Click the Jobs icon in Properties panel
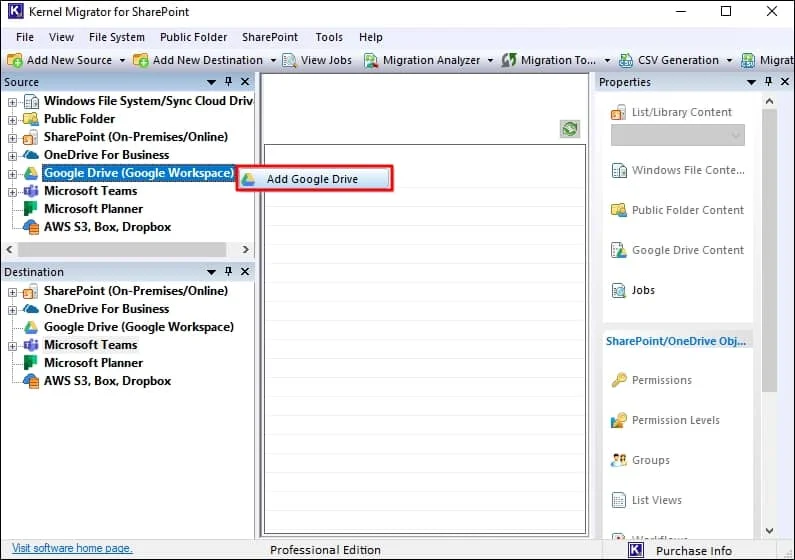795x560 pixels. 619,290
